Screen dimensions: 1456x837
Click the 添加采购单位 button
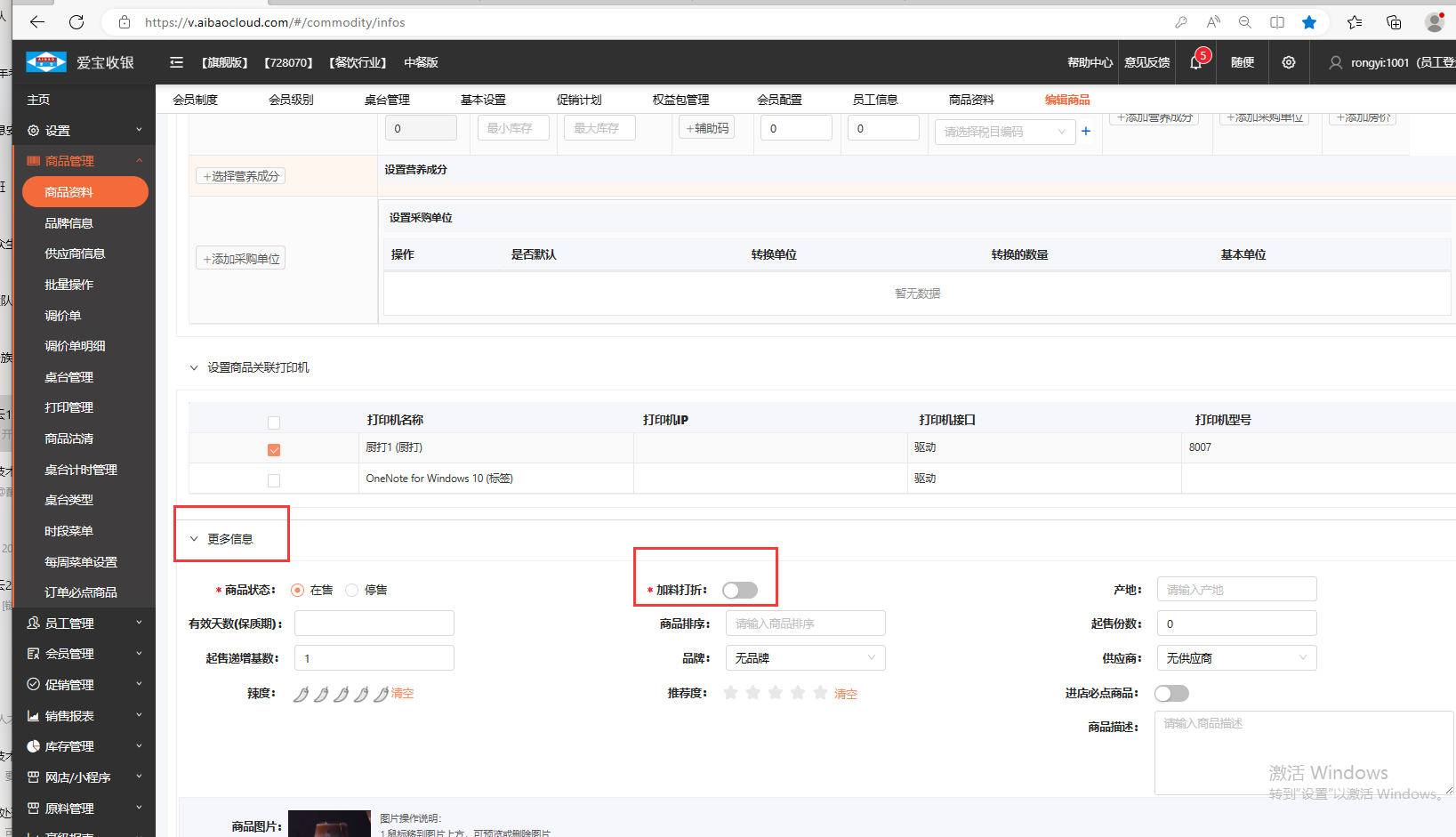click(240, 259)
